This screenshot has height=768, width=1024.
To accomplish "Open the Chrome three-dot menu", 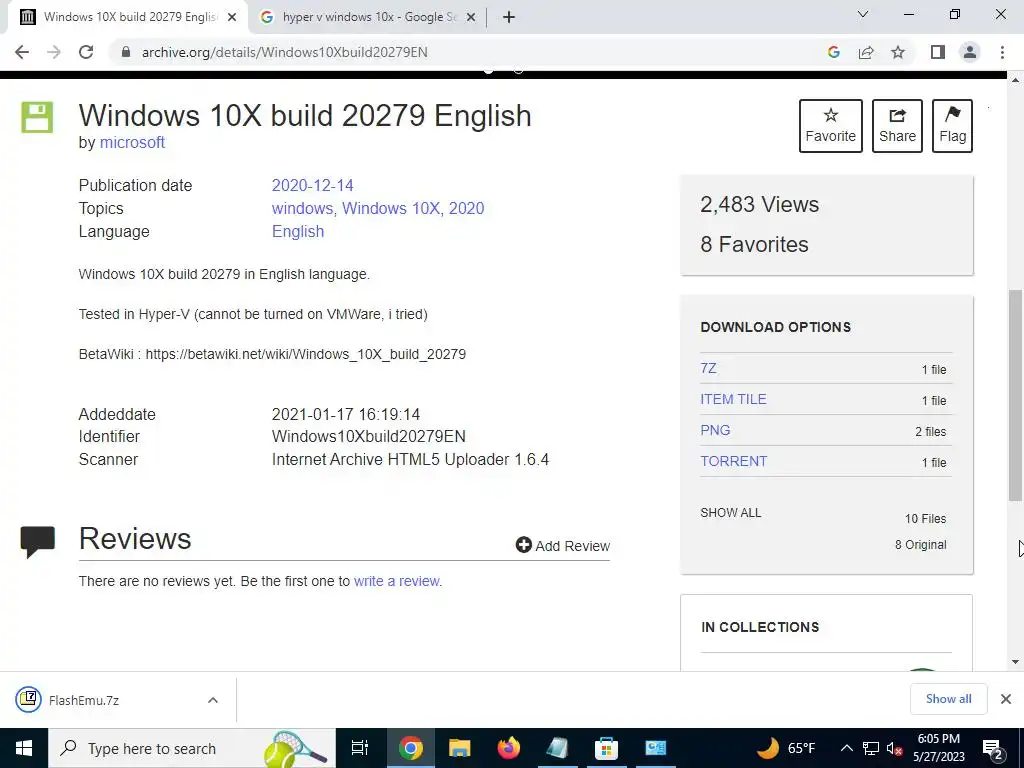I will tap(1002, 52).
